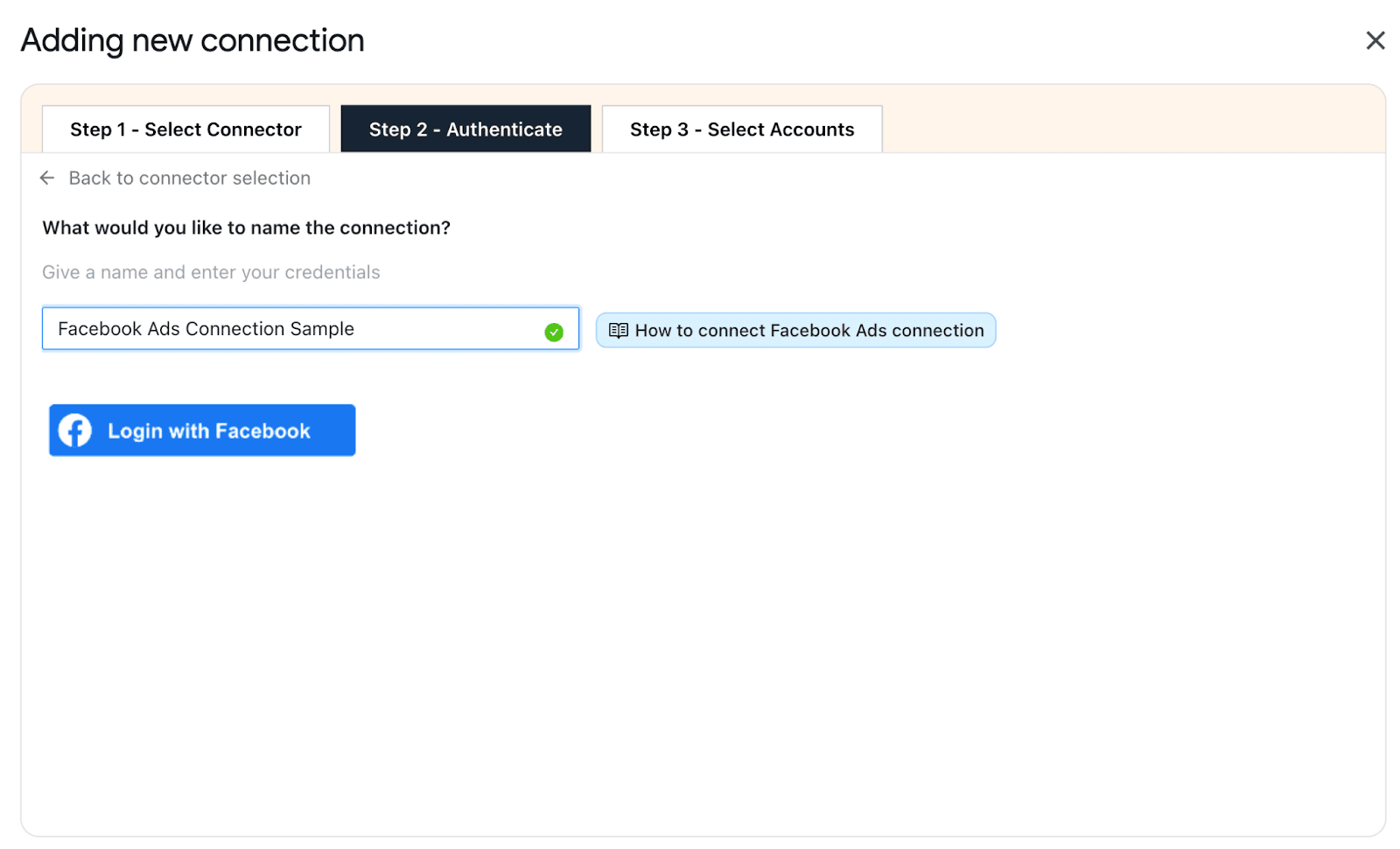Click the Adding new connection title
Viewport: 1400px width, 849px height.
click(192, 40)
